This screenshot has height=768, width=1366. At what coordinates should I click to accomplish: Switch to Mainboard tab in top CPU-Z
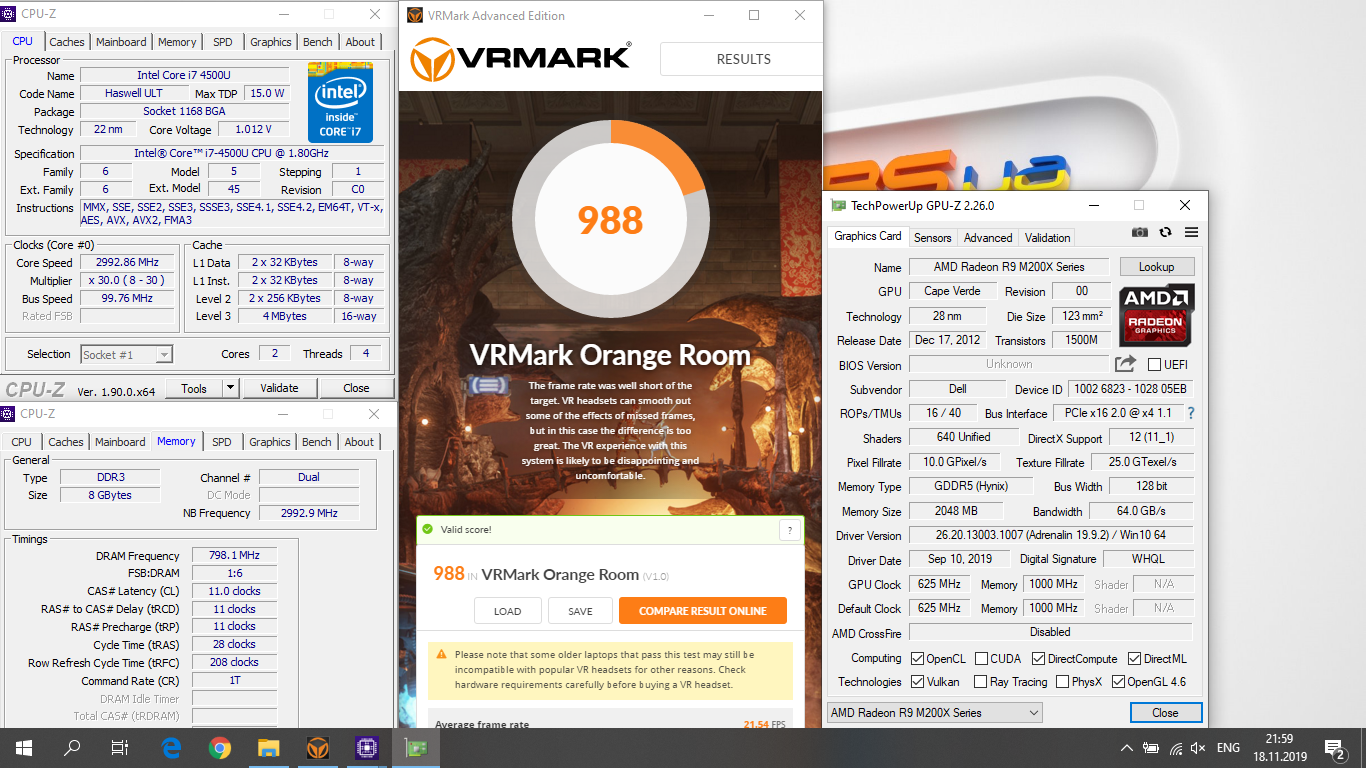pyautogui.click(x=121, y=42)
